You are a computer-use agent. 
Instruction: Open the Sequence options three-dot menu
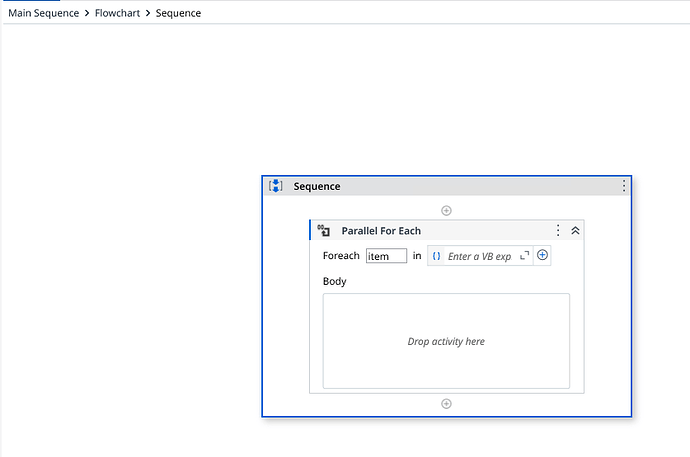pyautogui.click(x=624, y=186)
